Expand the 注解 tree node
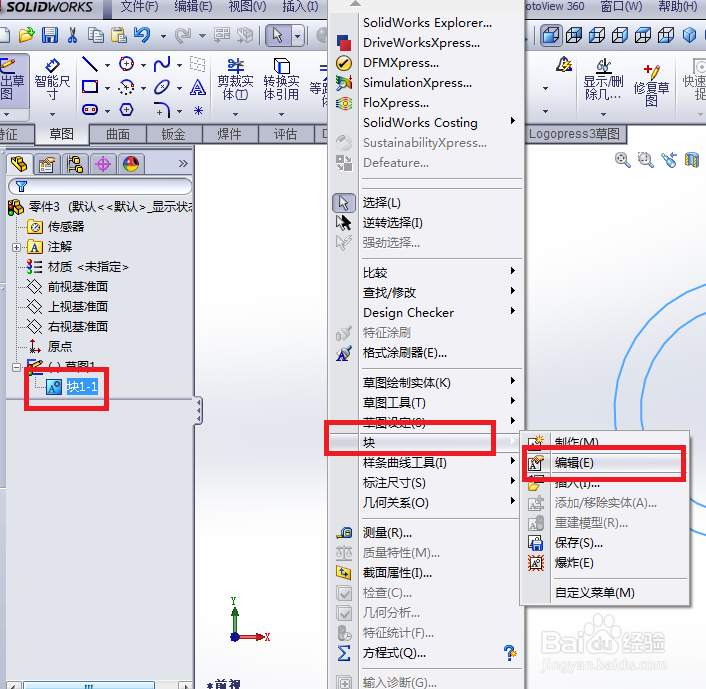Image resolution: width=706 pixels, height=689 pixels. coord(16,247)
